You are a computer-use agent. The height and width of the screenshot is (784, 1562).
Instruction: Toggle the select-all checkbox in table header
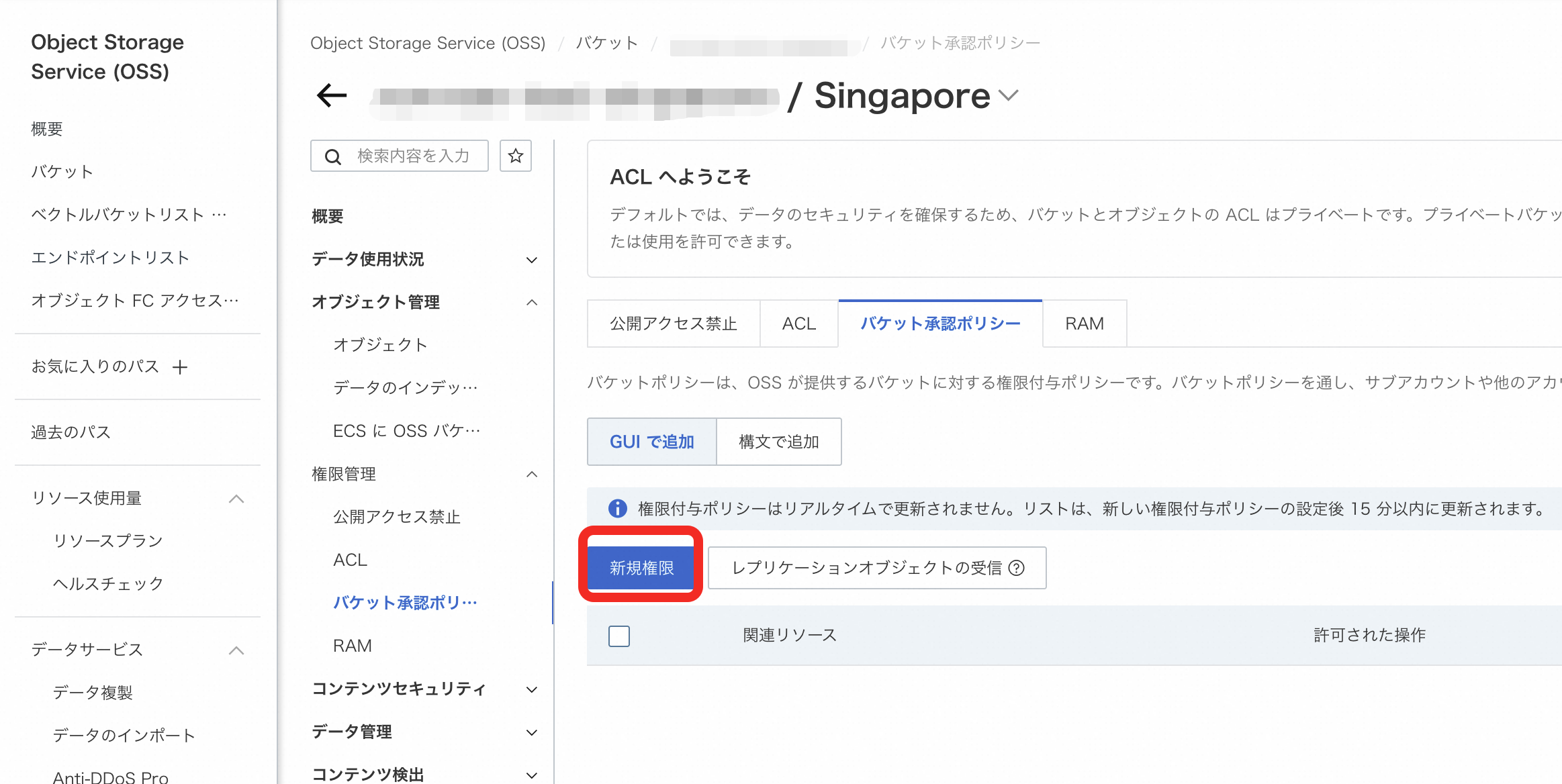pos(618,636)
